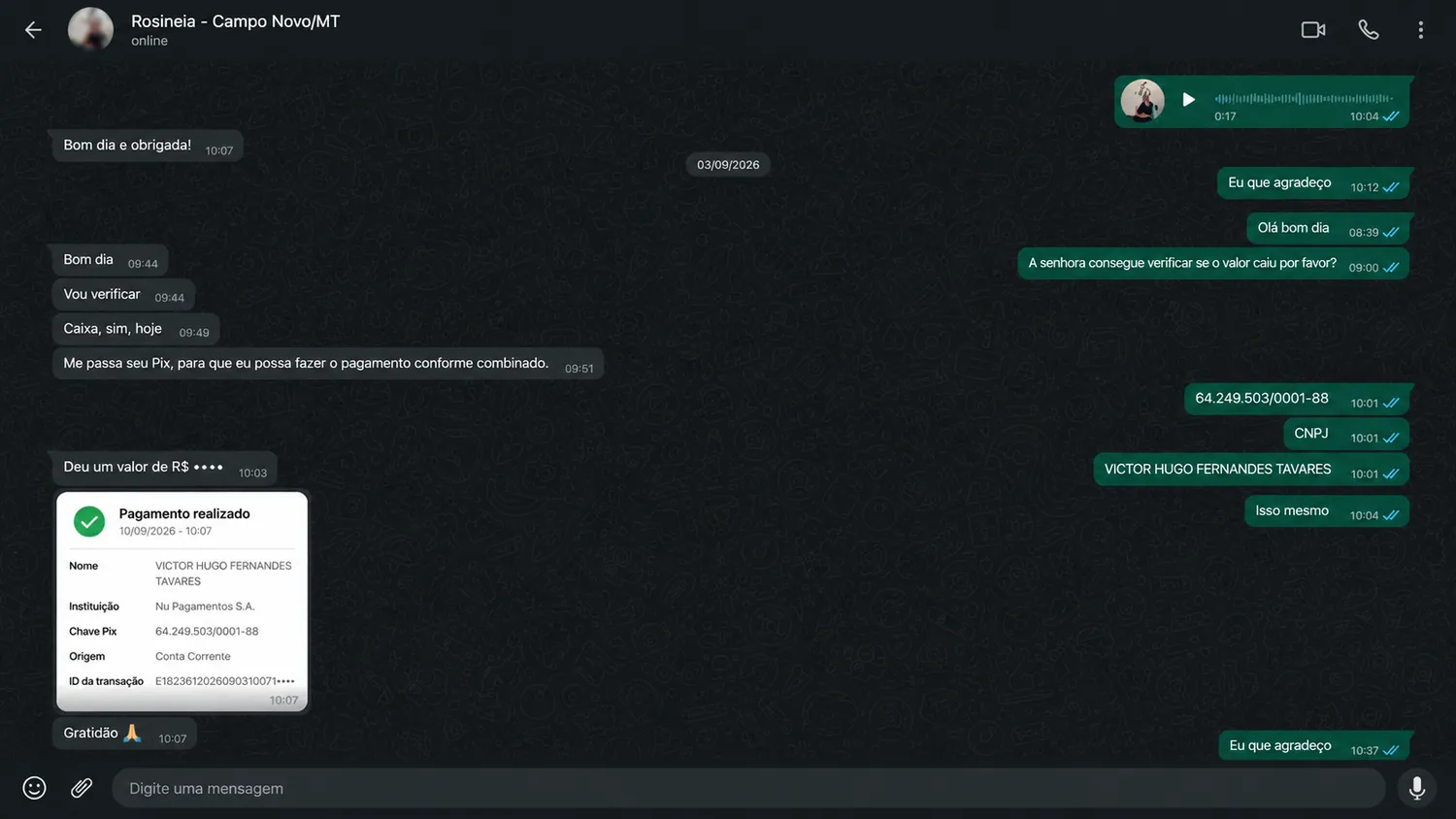Select sent message 'Olá bom dia'
Image resolution: width=1456 pixels, height=819 pixels.
tap(1328, 229)
